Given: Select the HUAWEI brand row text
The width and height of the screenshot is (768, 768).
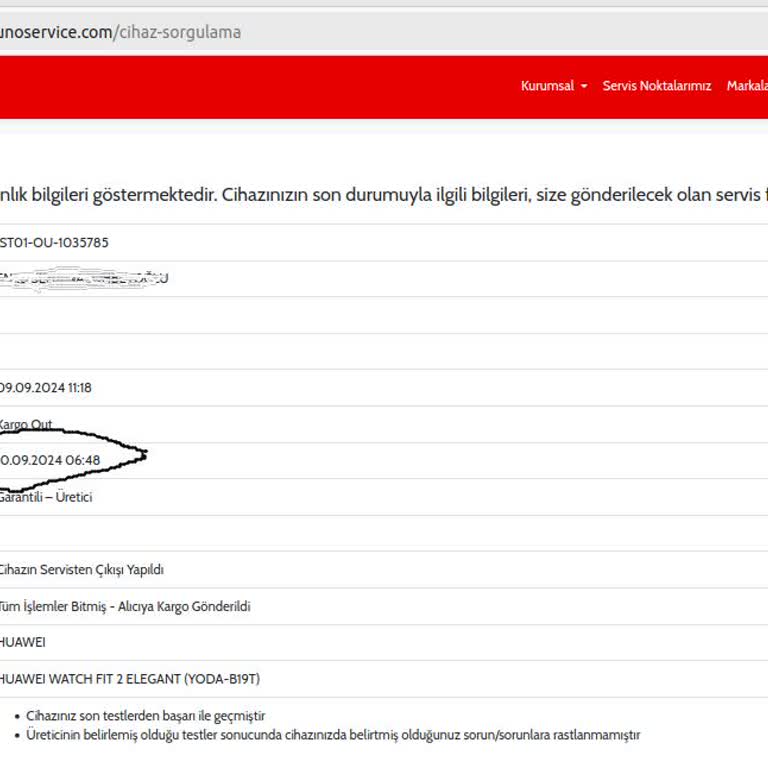Looking at the screenshot, I should pos(23,642).
